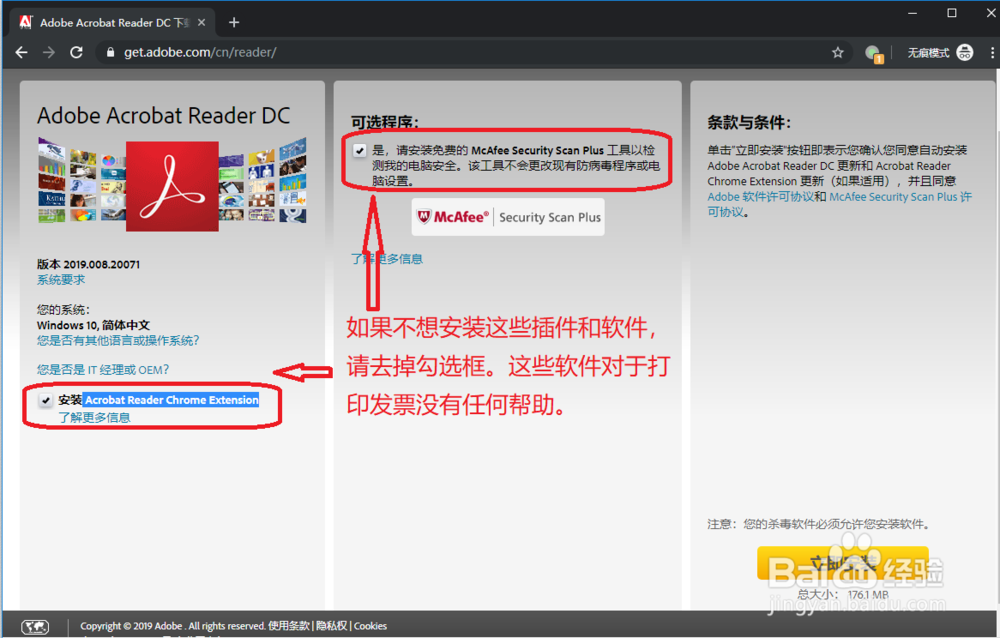Click the address bar URL get.adobe.com/cn/reader/
This screenshot has width=1000, height=638.
pyautogui.click(x=200, y=52)
